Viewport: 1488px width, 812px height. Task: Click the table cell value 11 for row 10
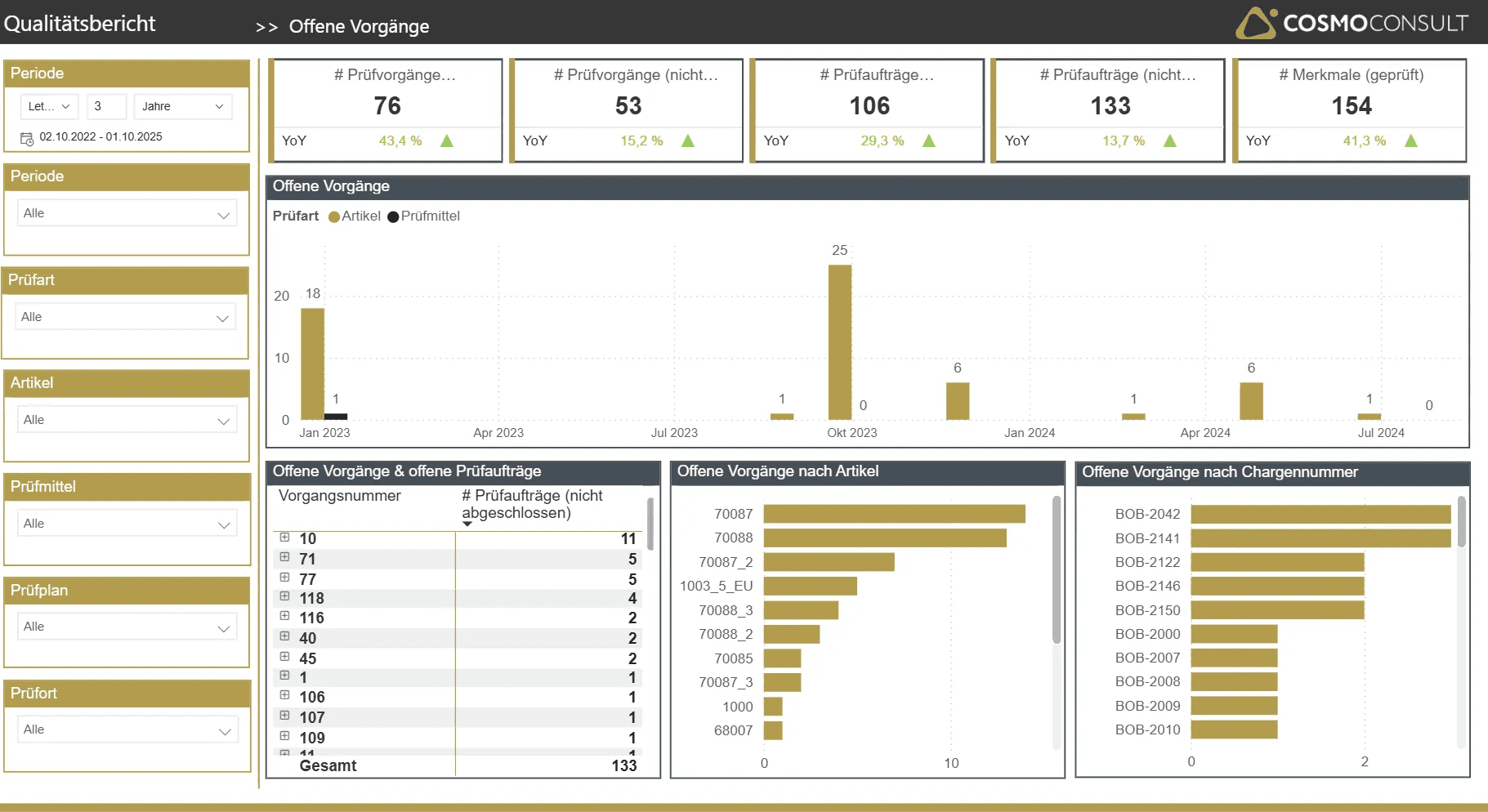click(628, 538)
